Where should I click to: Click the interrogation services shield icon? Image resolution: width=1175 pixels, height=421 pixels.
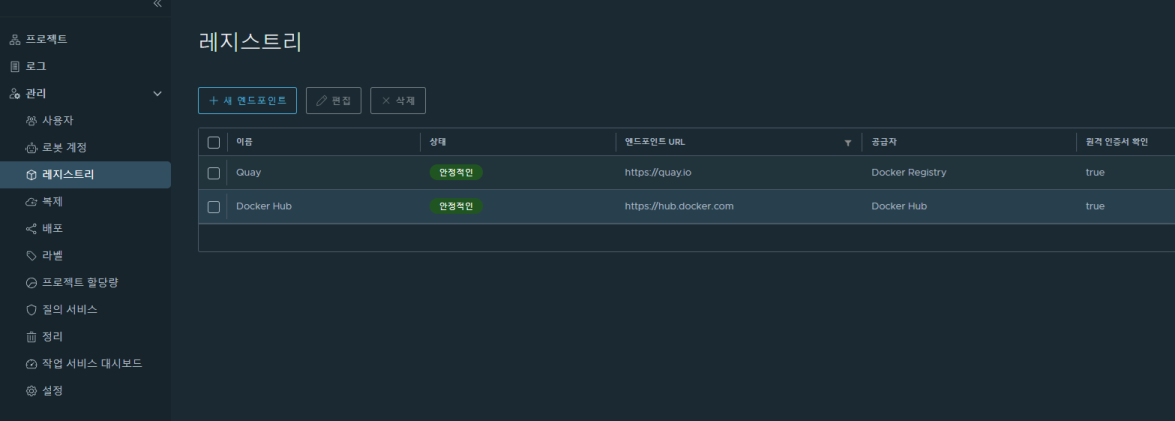click(31, 310)
